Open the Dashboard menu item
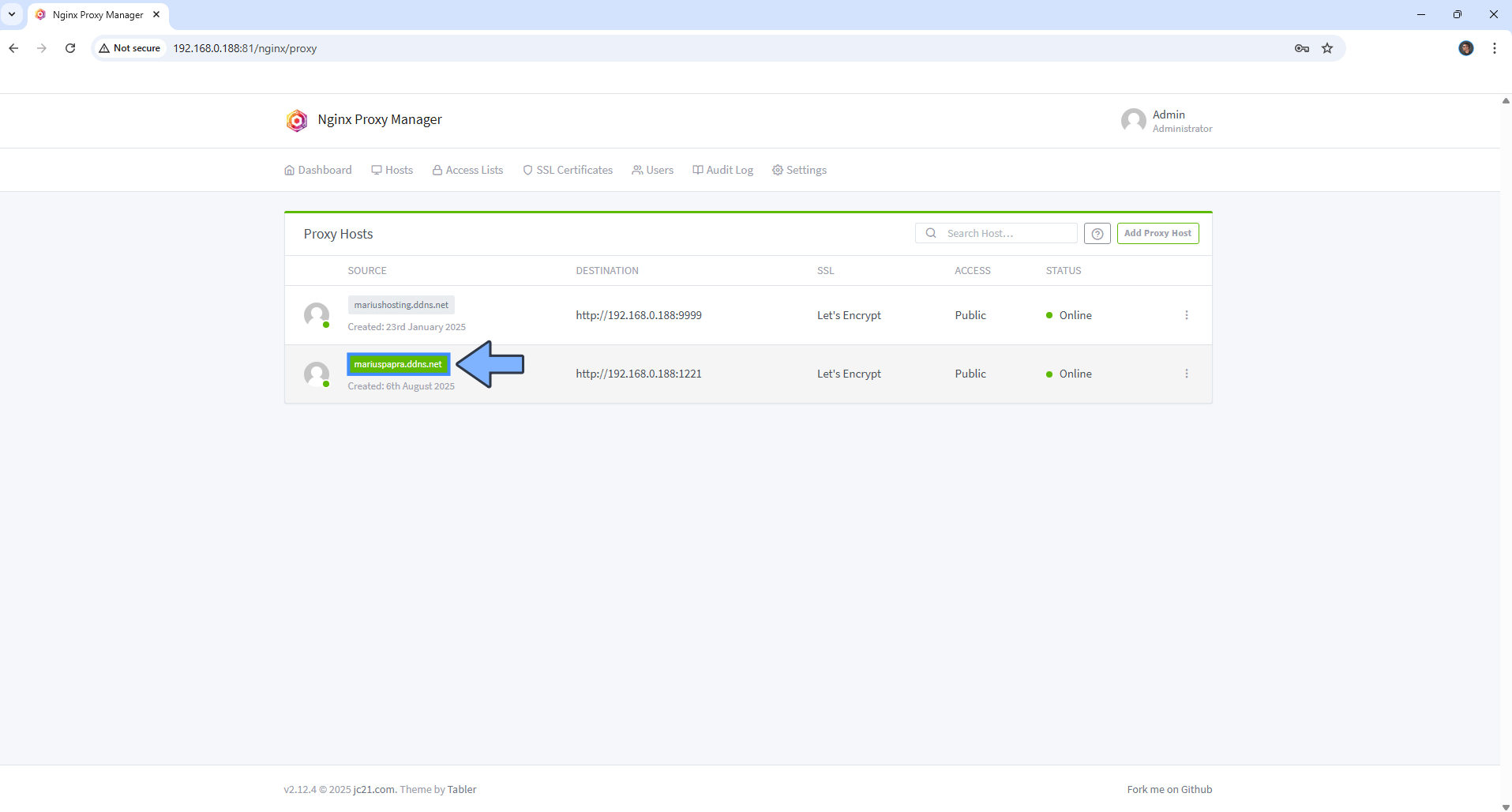Image resolution: width=1512 pixels, height=812 pixels. pos(318,170)
